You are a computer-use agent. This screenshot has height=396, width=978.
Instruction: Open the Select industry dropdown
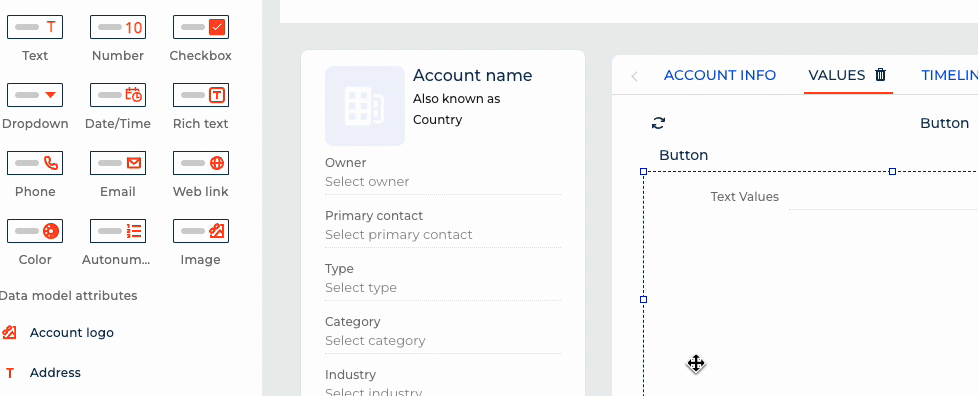[443, 392]
